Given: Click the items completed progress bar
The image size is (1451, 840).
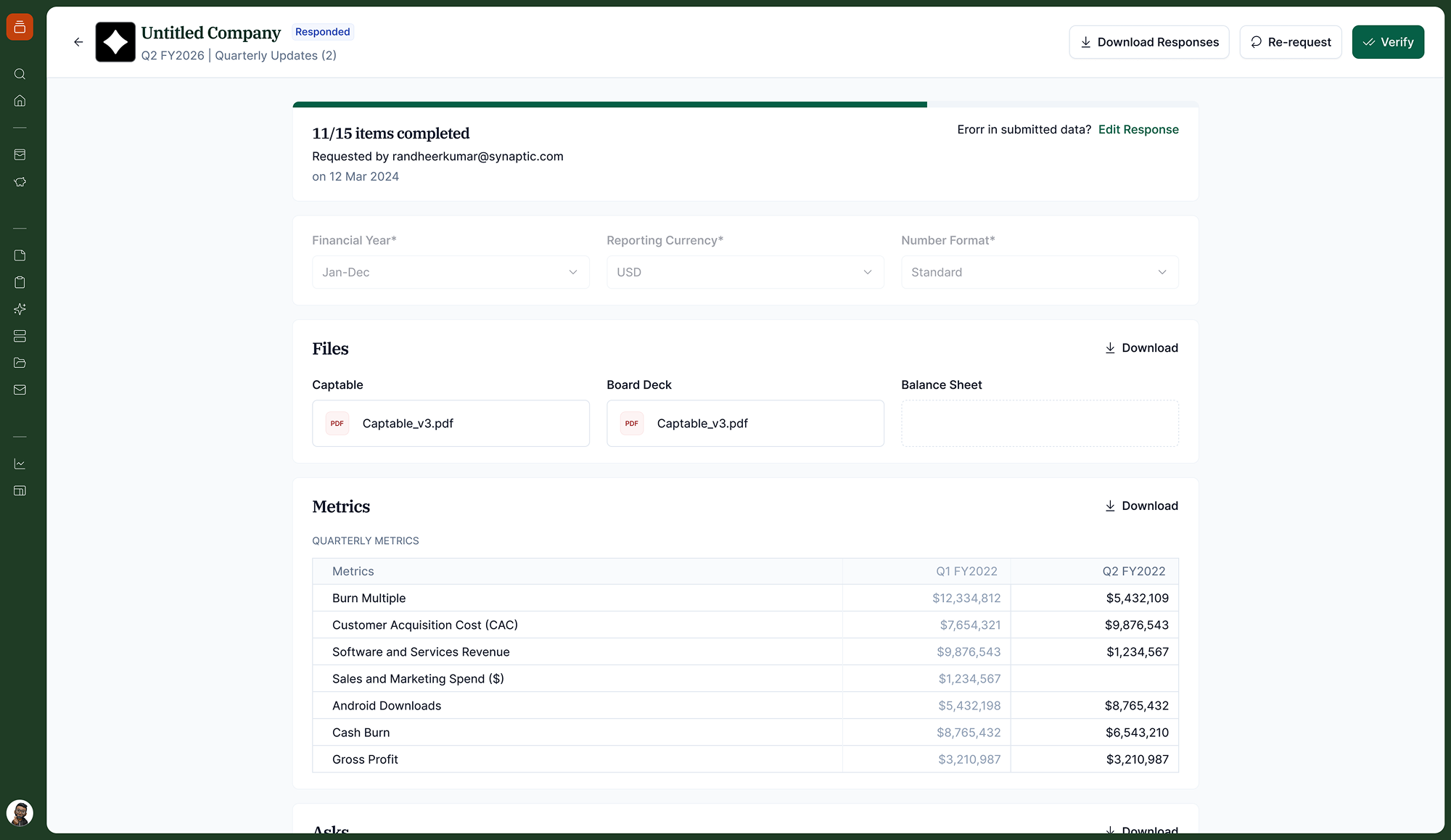Looking at the screenshot, I should click(745, 104).
